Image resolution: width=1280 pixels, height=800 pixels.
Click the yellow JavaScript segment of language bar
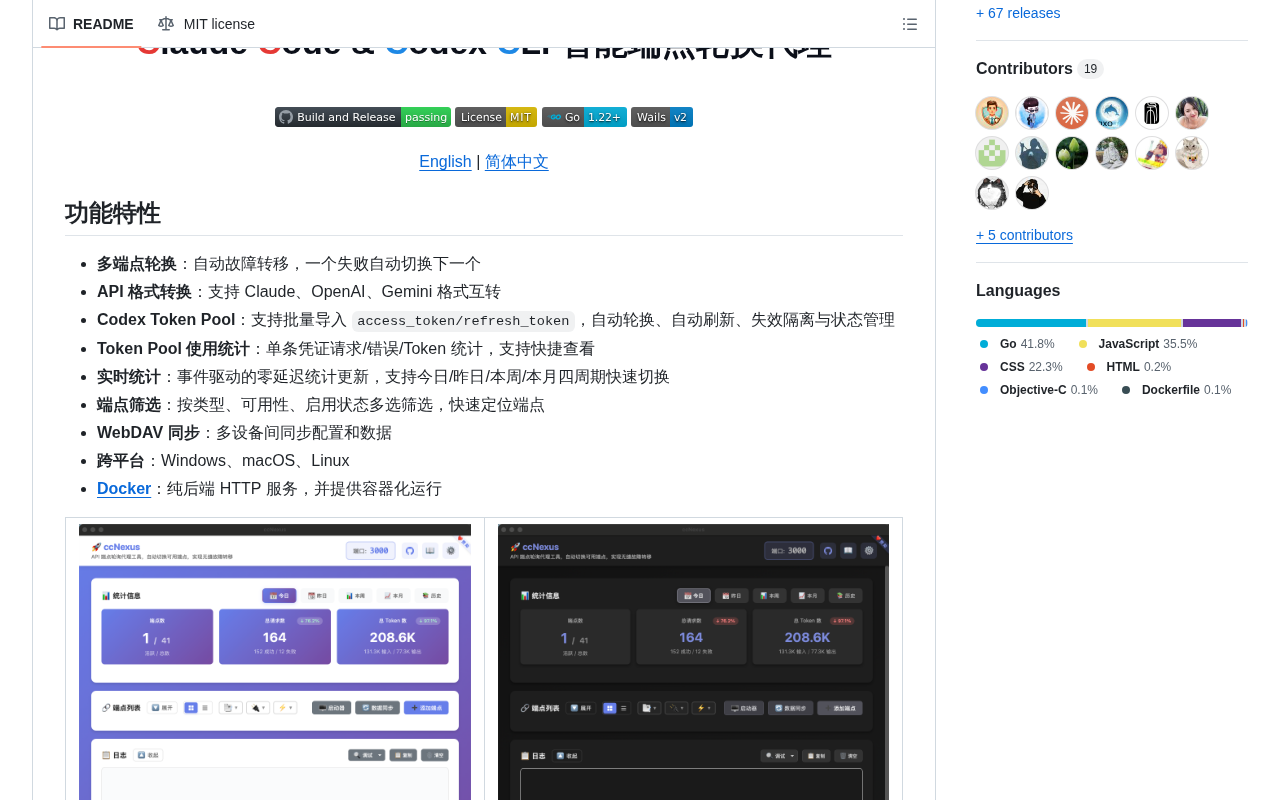tap(1135, 323)
